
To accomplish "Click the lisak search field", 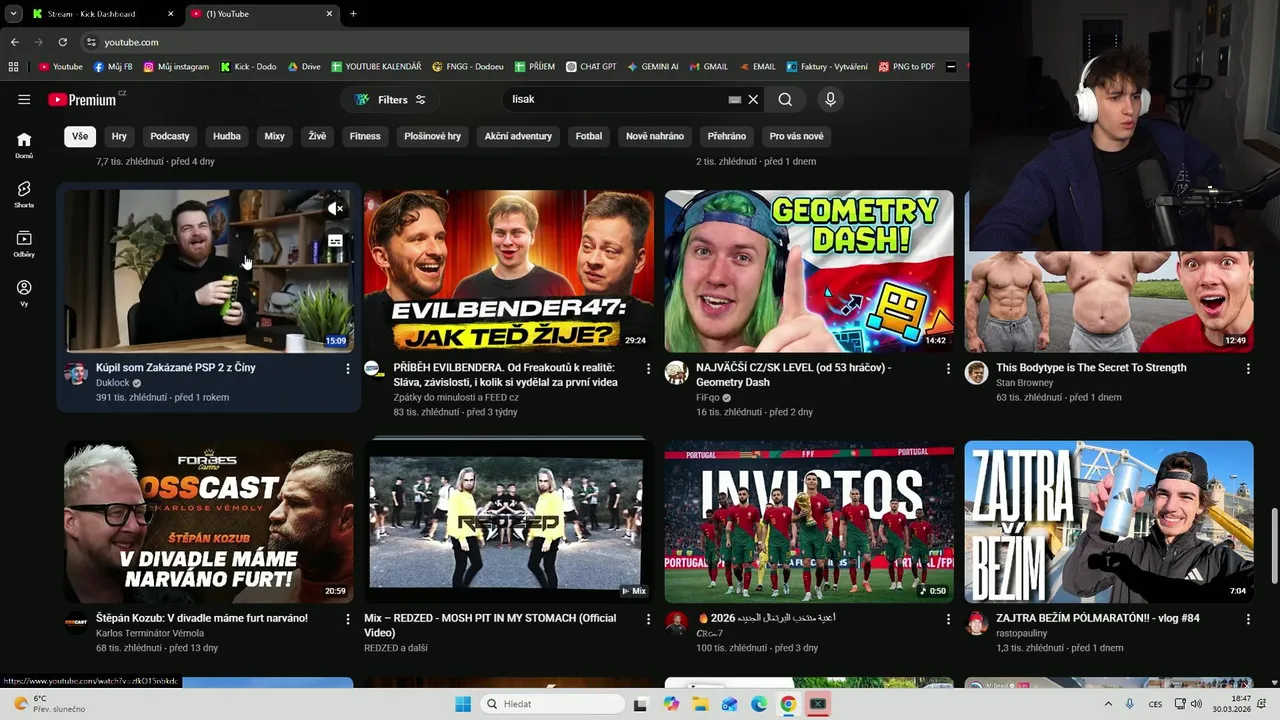I will click(x=615, y=99).
